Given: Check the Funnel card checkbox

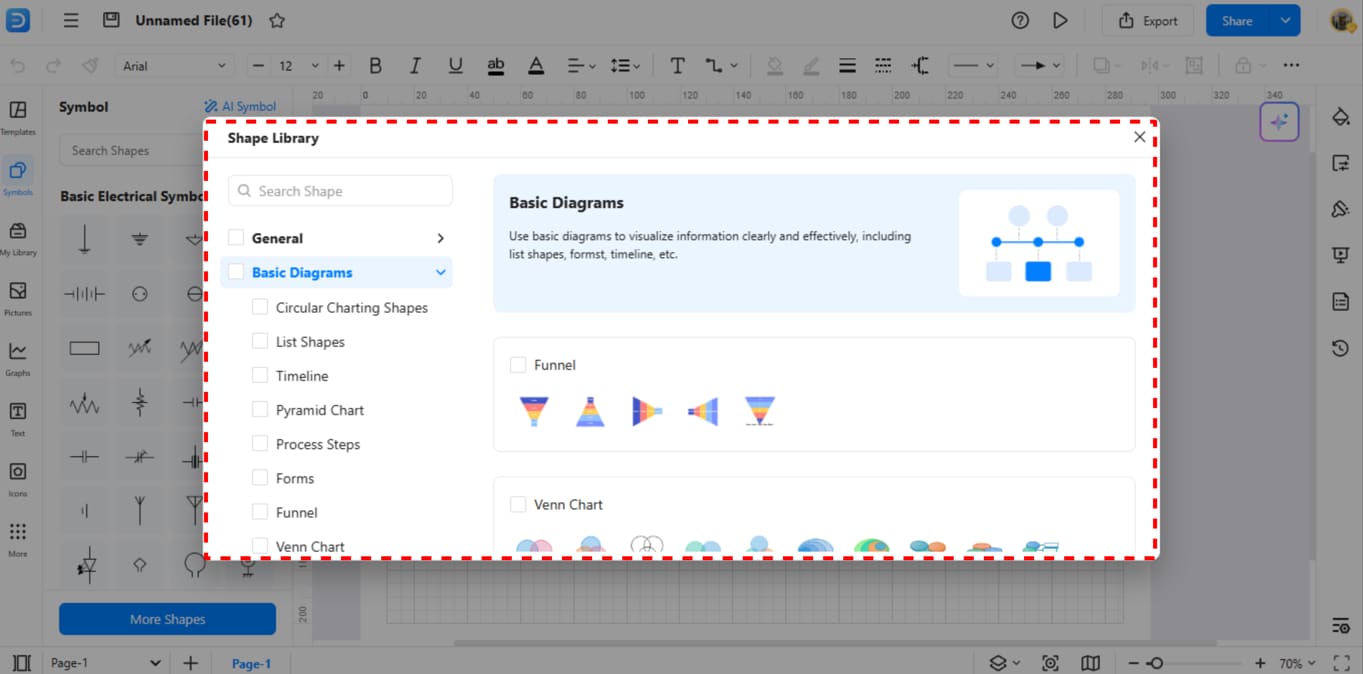Looking at the screenshot, I should click(x=518, y=365).
